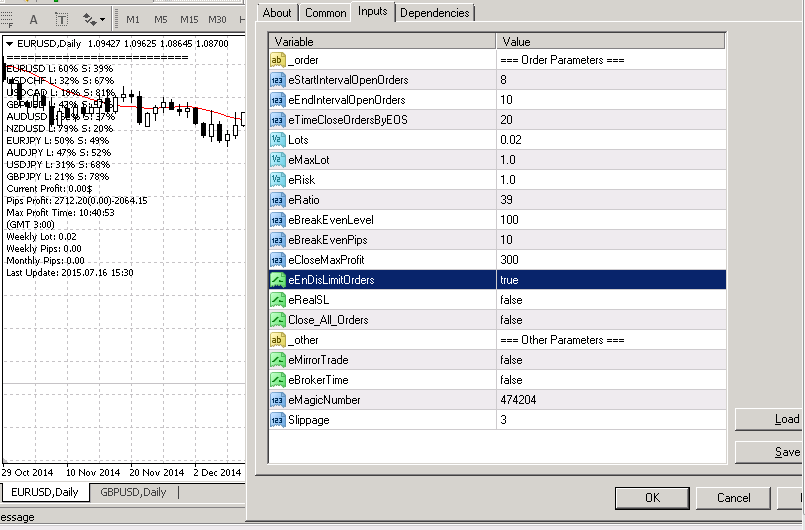This screenshot has height=530, width=805.
Task: Click 'GBPJPY L: 21% S: 78%' chart line
Action: 58,177
